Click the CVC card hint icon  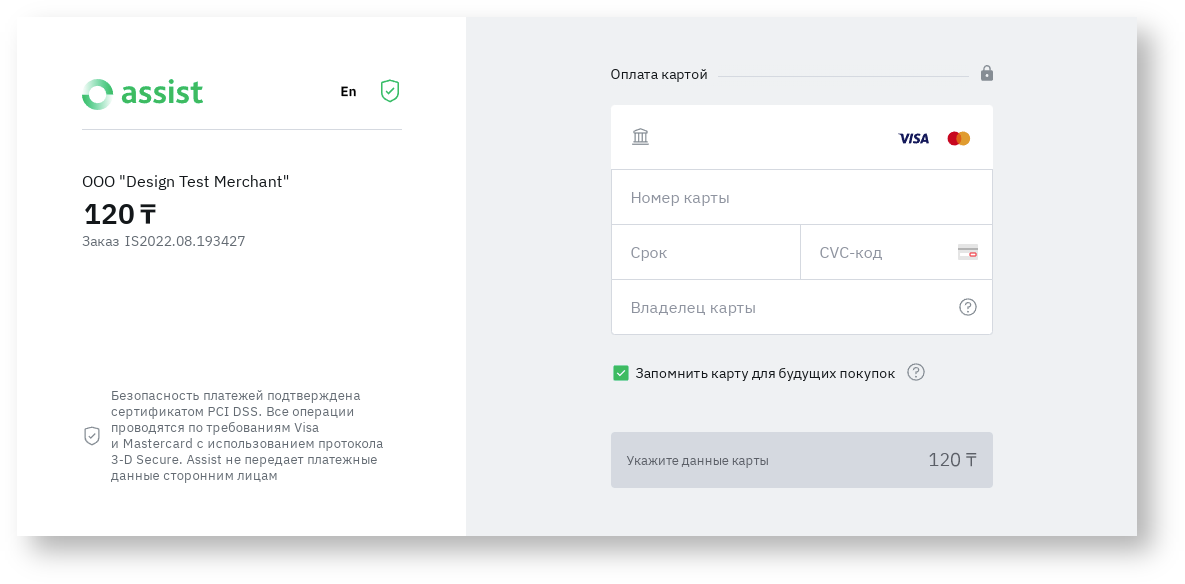pyautogui.click(x=967, y=252)
